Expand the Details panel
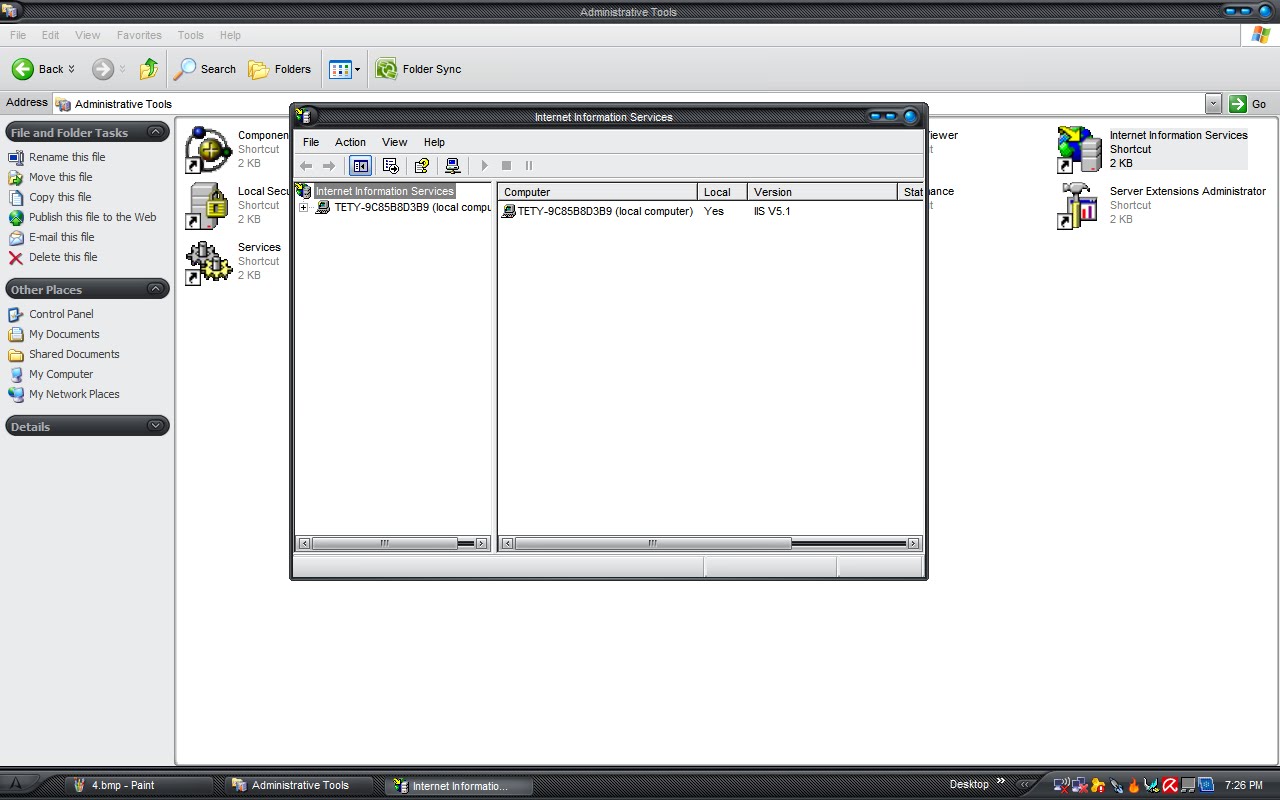1280x800 pixels. (x=156, y=426)
